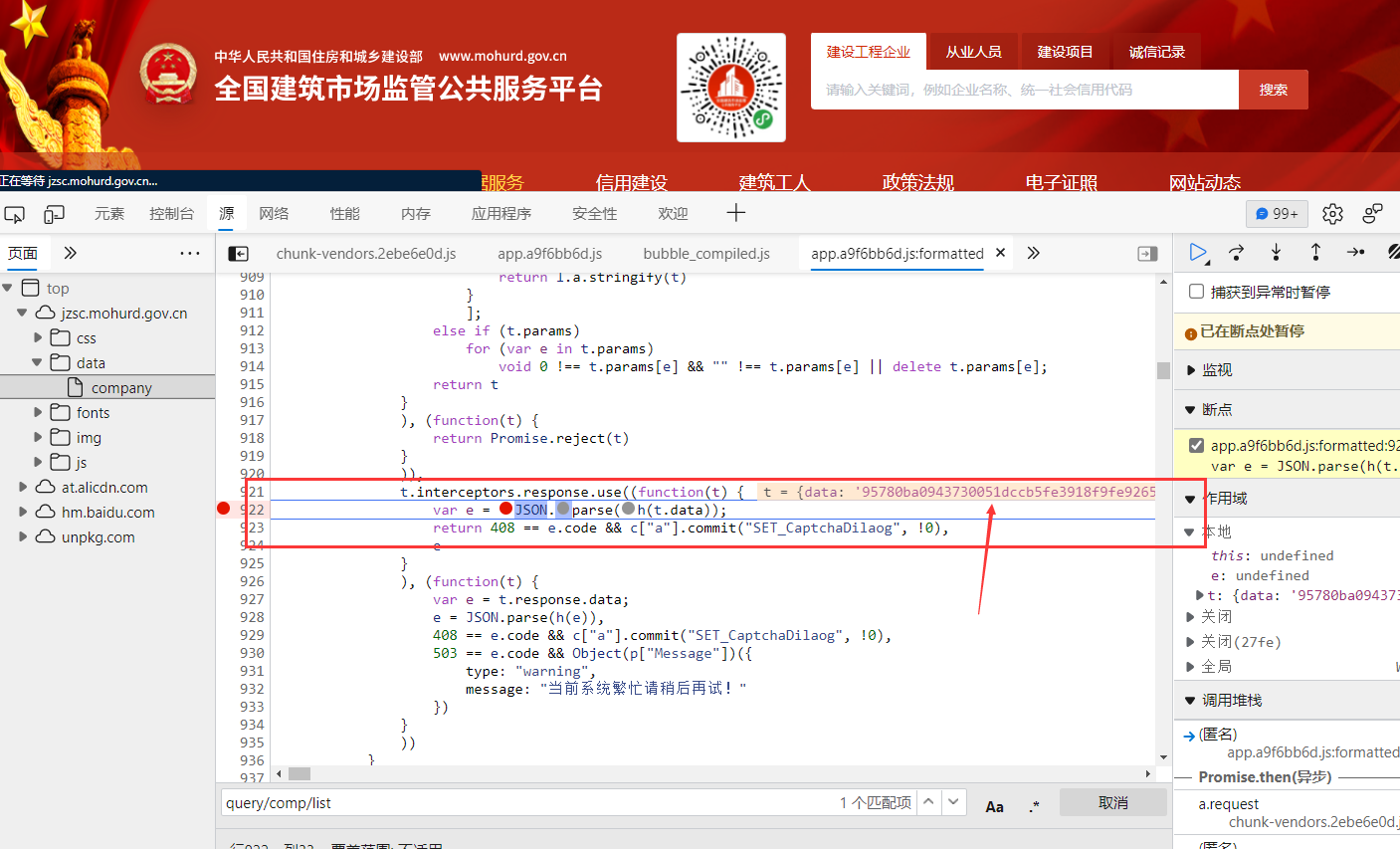Go to next search match arrow
1400x849 pixels.
[x=953, y=802]
